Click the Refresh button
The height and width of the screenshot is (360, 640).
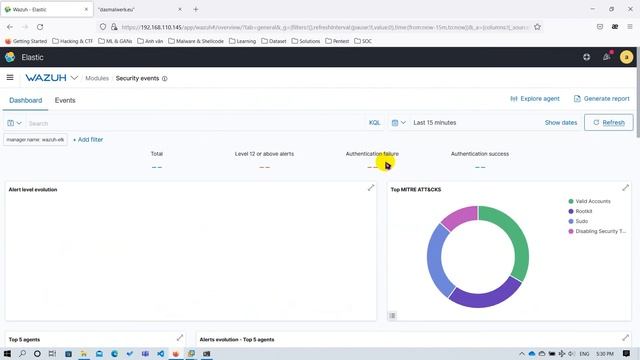(x=609, y=122)
